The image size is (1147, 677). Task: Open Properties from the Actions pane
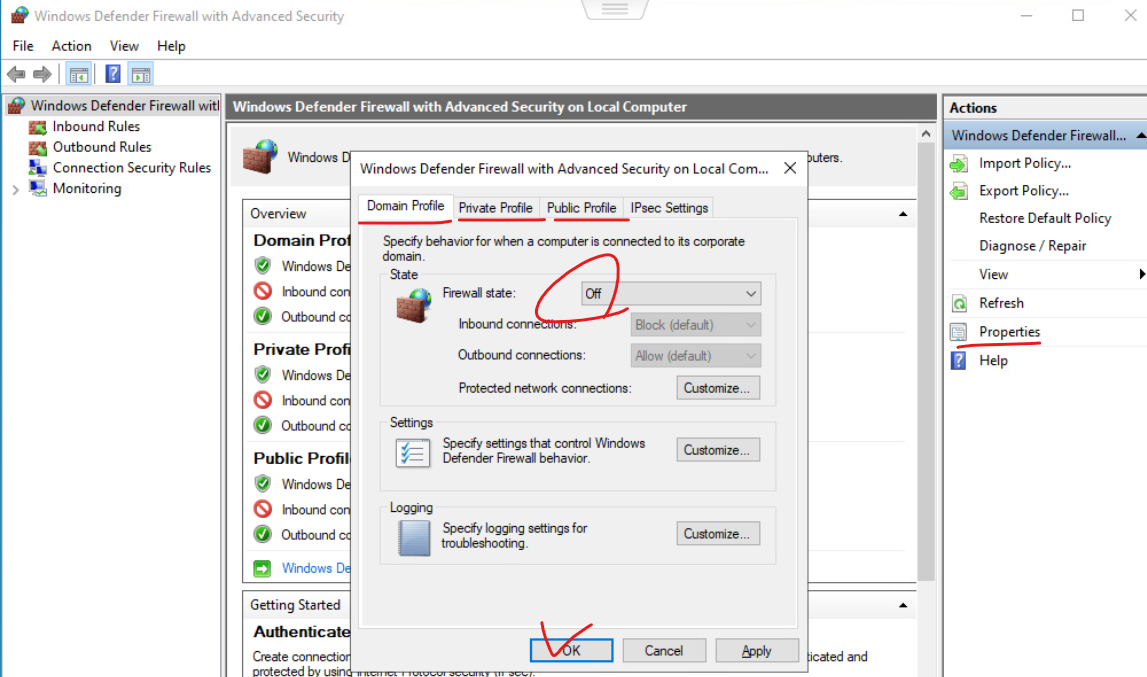point(1009,332)
